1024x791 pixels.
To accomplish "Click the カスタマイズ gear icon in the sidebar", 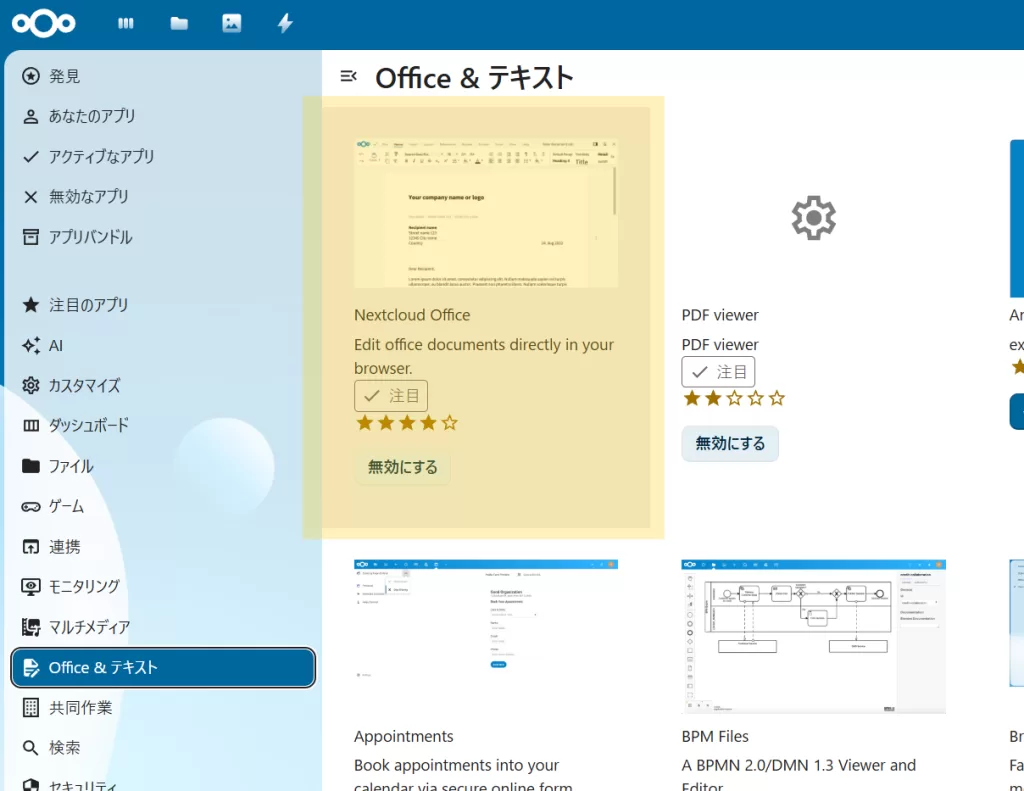I will click(x=30, y=385).
